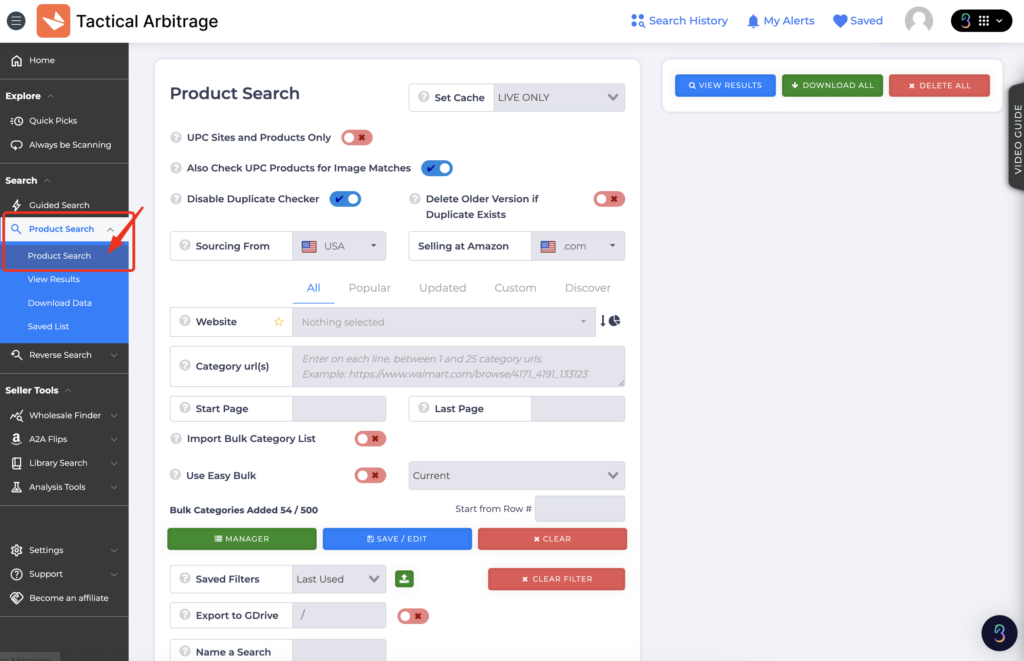Click the green upload filter icon

(x=404, y=579)
